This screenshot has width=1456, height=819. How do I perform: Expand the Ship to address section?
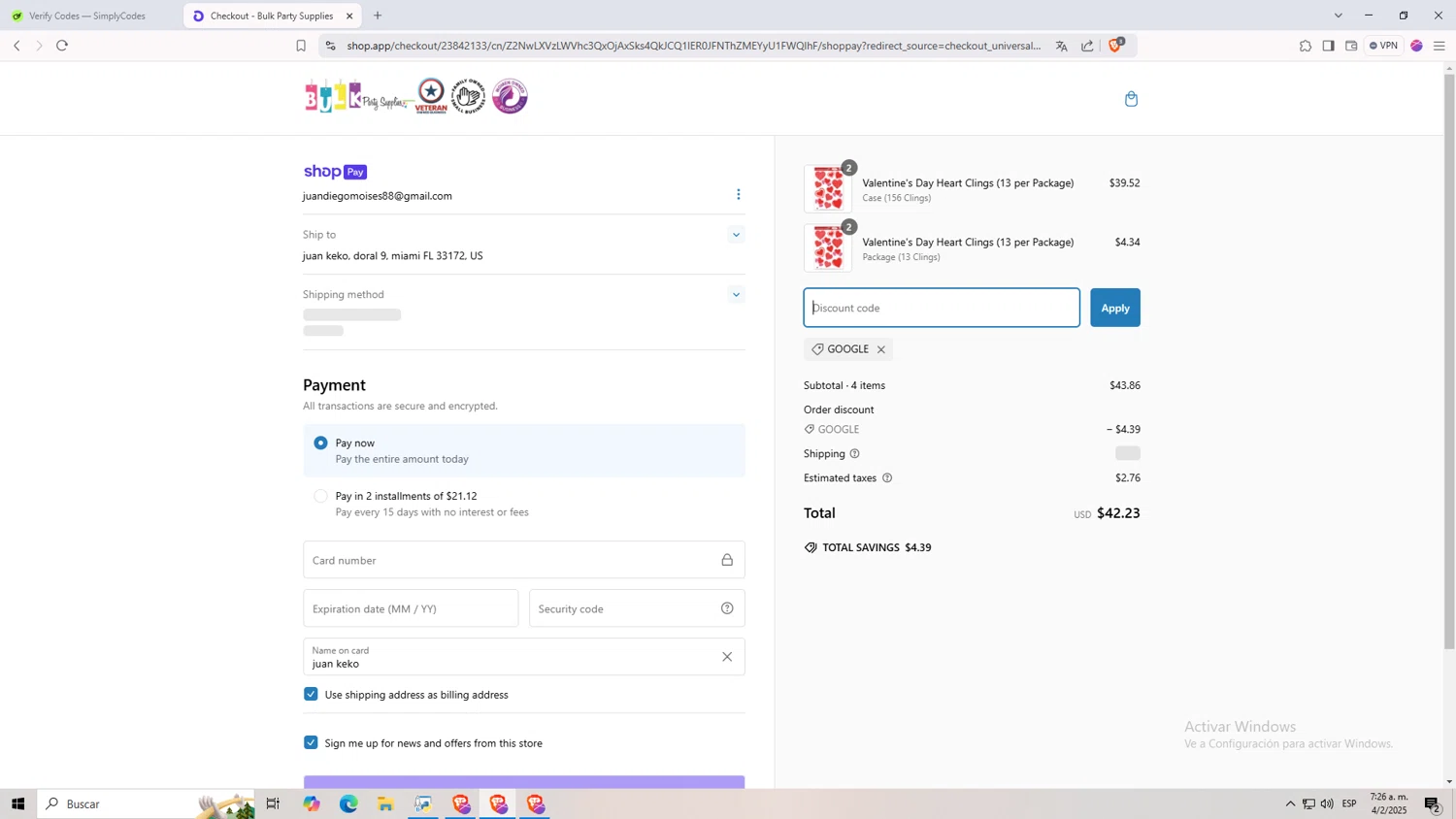point(736,235)
